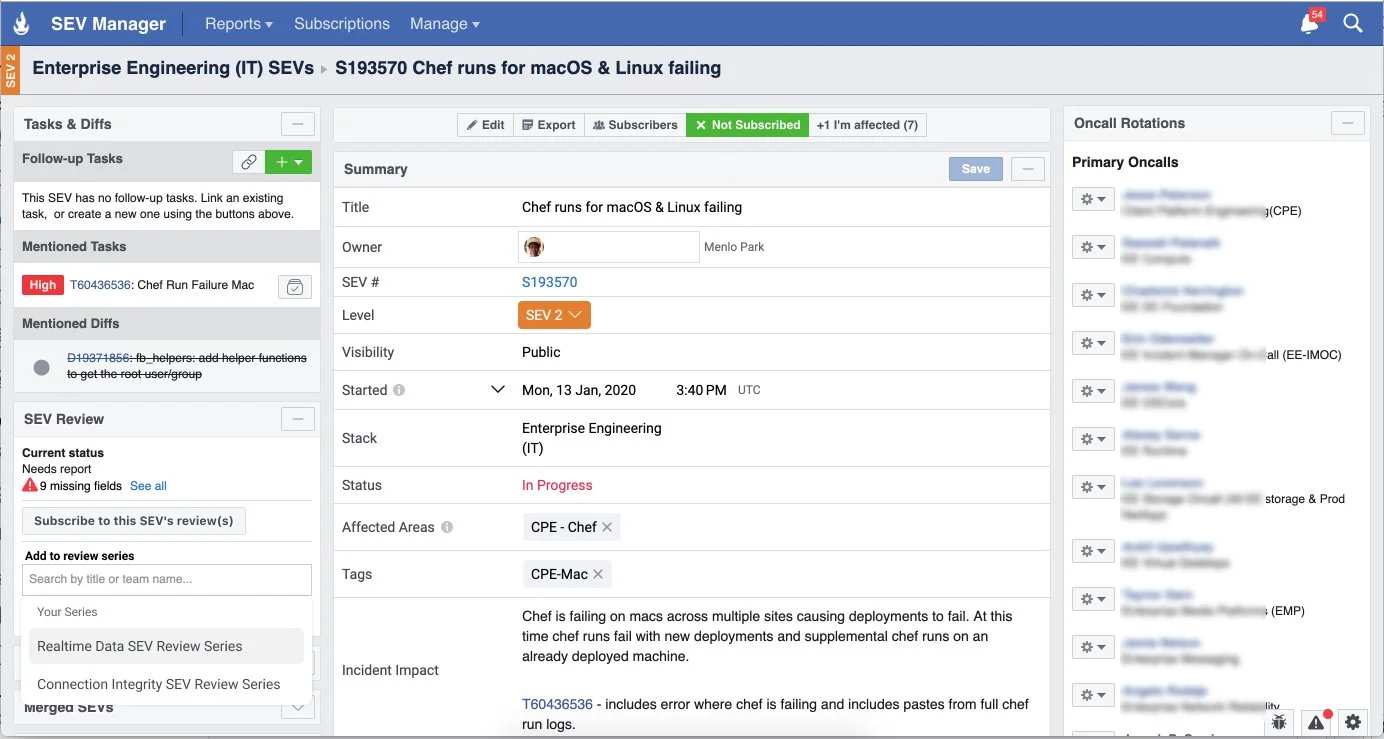Click the grey diff status circle

point(41,367)
